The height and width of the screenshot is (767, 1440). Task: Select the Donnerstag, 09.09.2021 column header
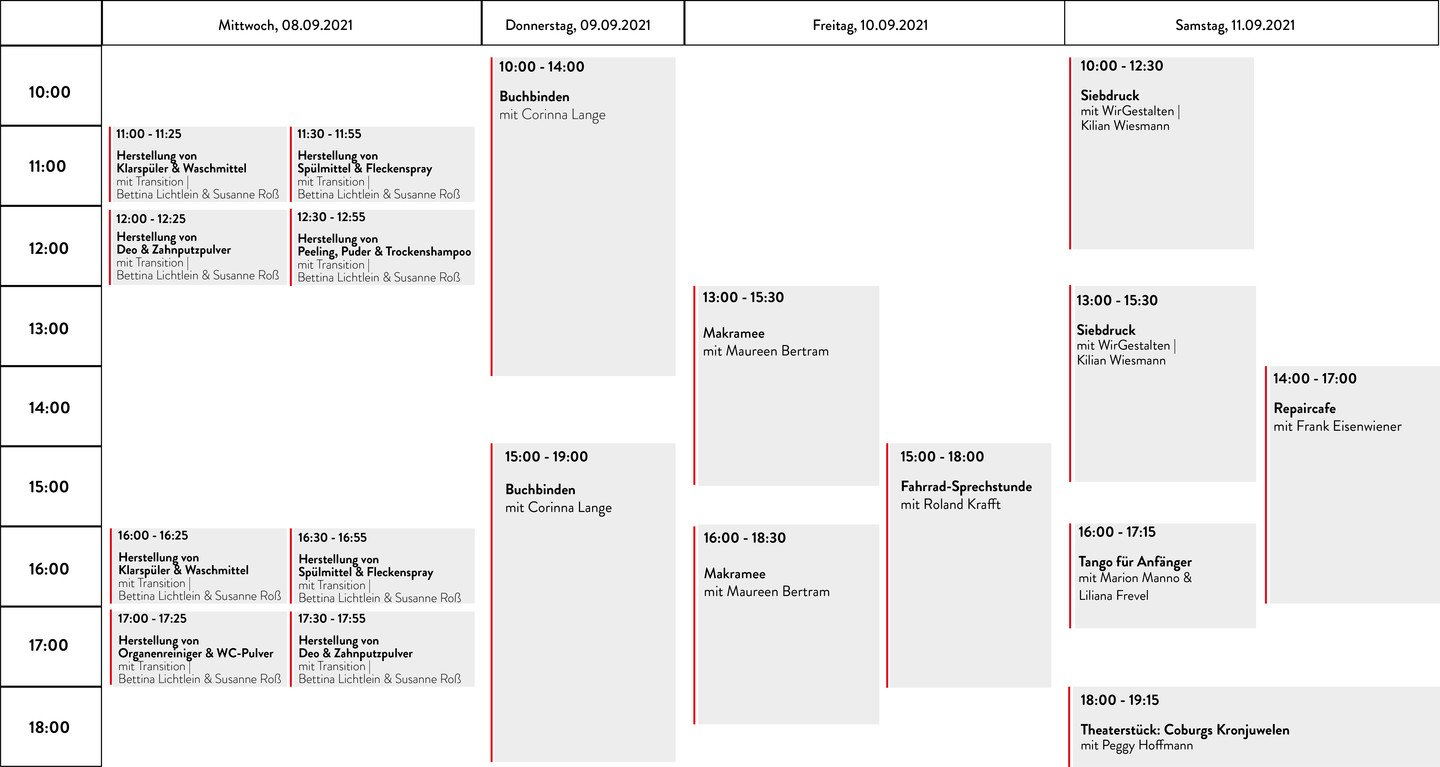(583, 24)
